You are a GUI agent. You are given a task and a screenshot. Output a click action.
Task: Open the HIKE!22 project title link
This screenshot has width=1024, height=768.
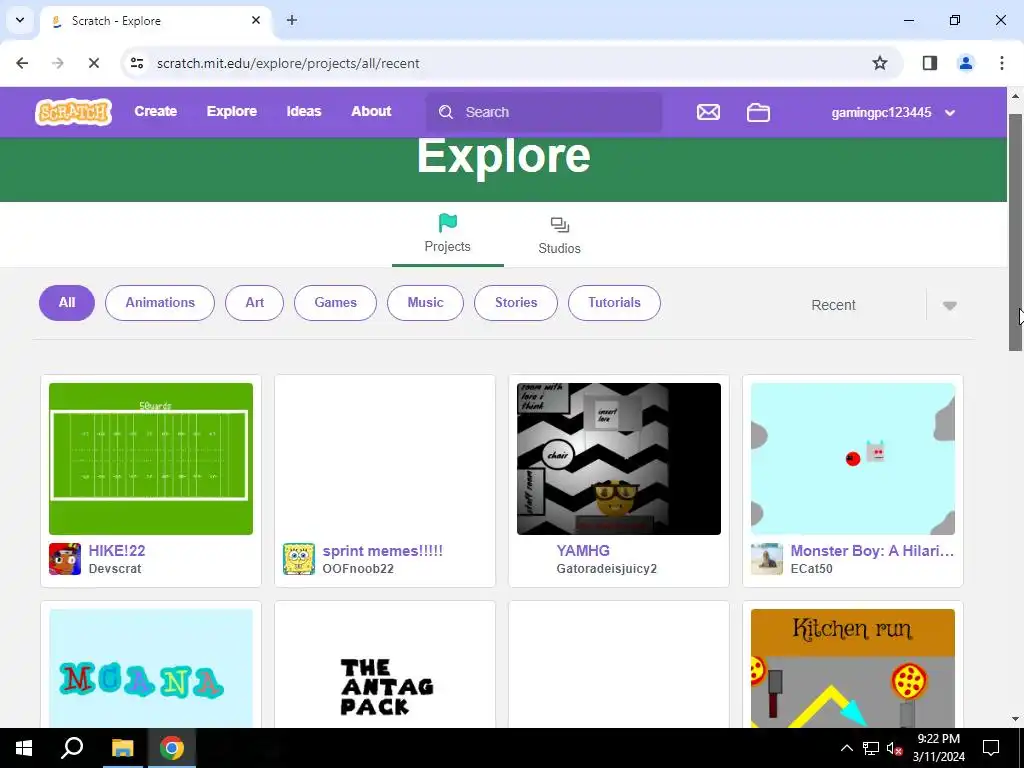tap(117, 551)
